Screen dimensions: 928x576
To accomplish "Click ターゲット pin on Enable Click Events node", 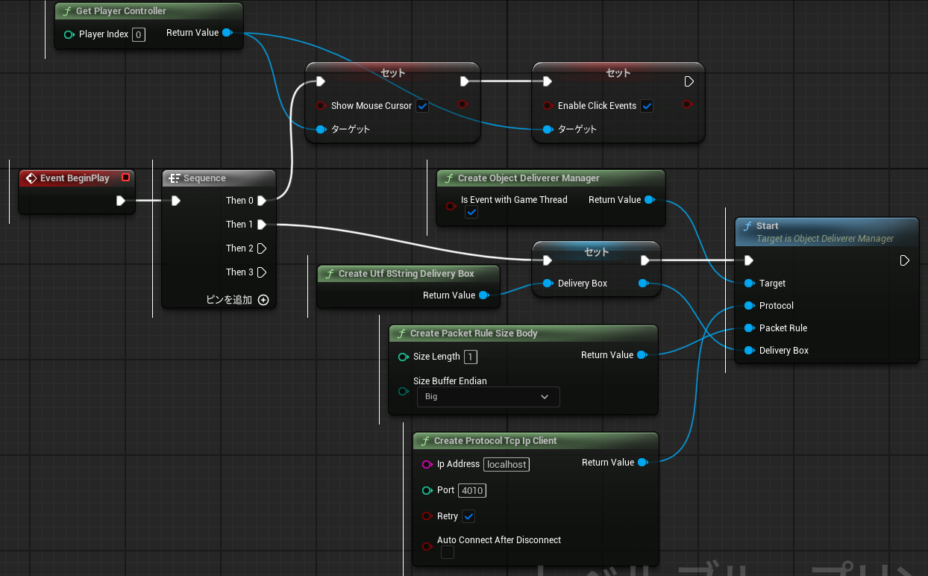I will coord(547,129).
